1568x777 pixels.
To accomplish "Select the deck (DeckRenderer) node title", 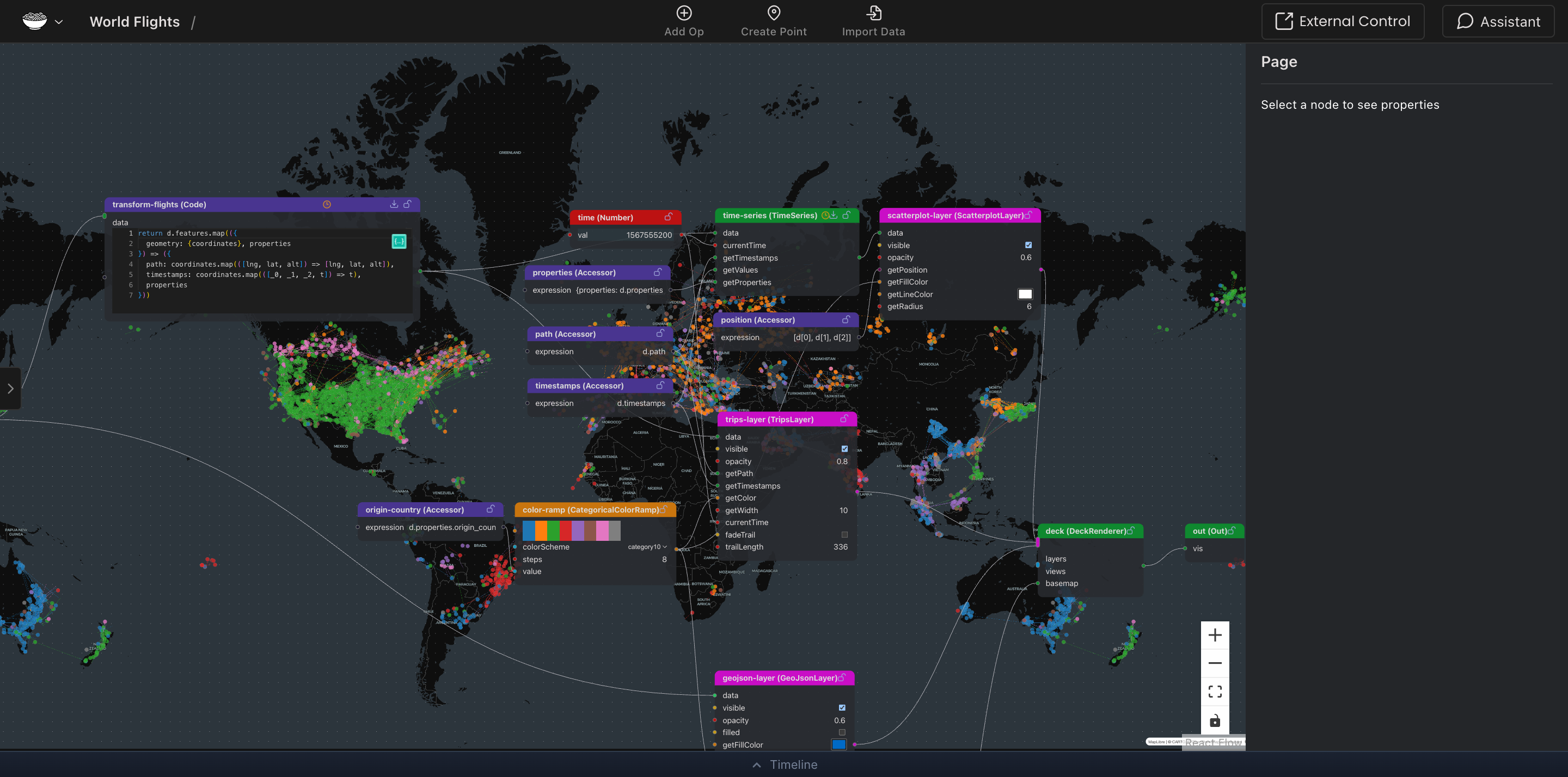I will 1085,531.
